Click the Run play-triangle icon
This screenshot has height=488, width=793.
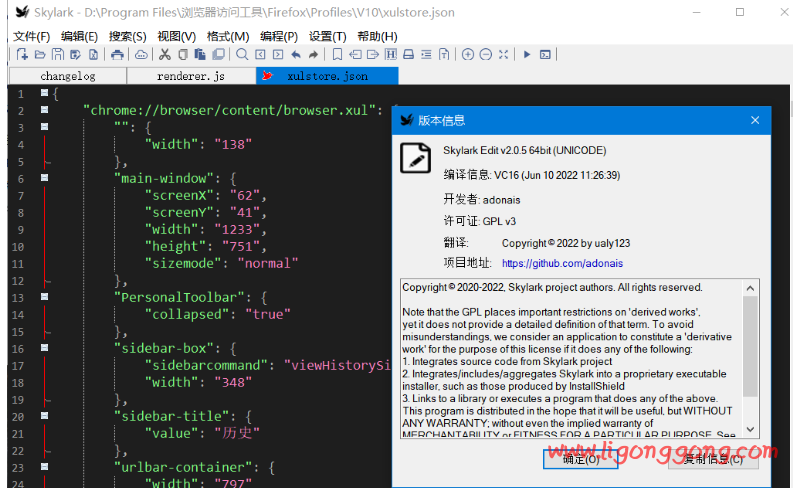coord(527,55)
